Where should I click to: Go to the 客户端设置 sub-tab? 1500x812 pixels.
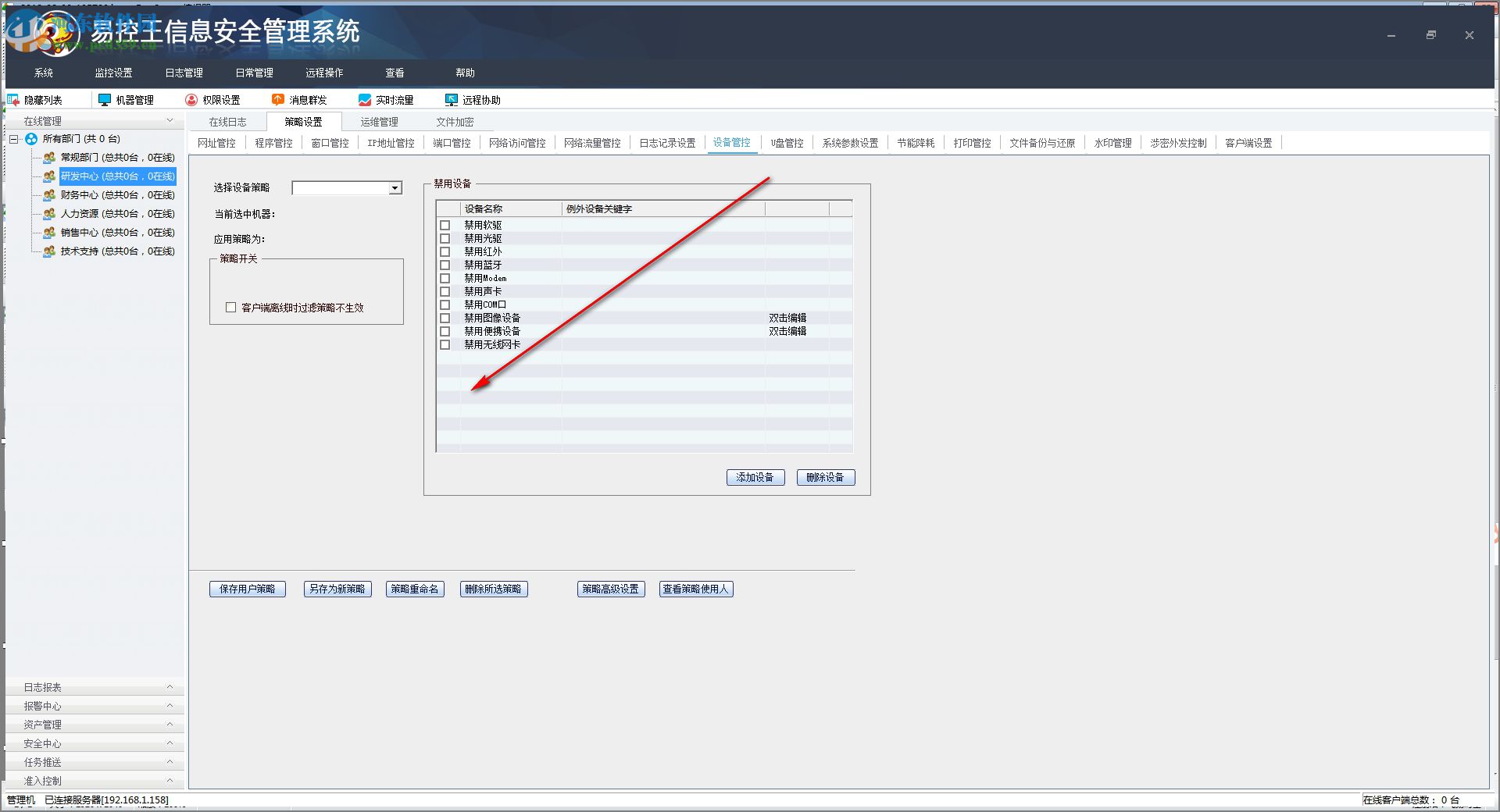(x=1248, y=143)
